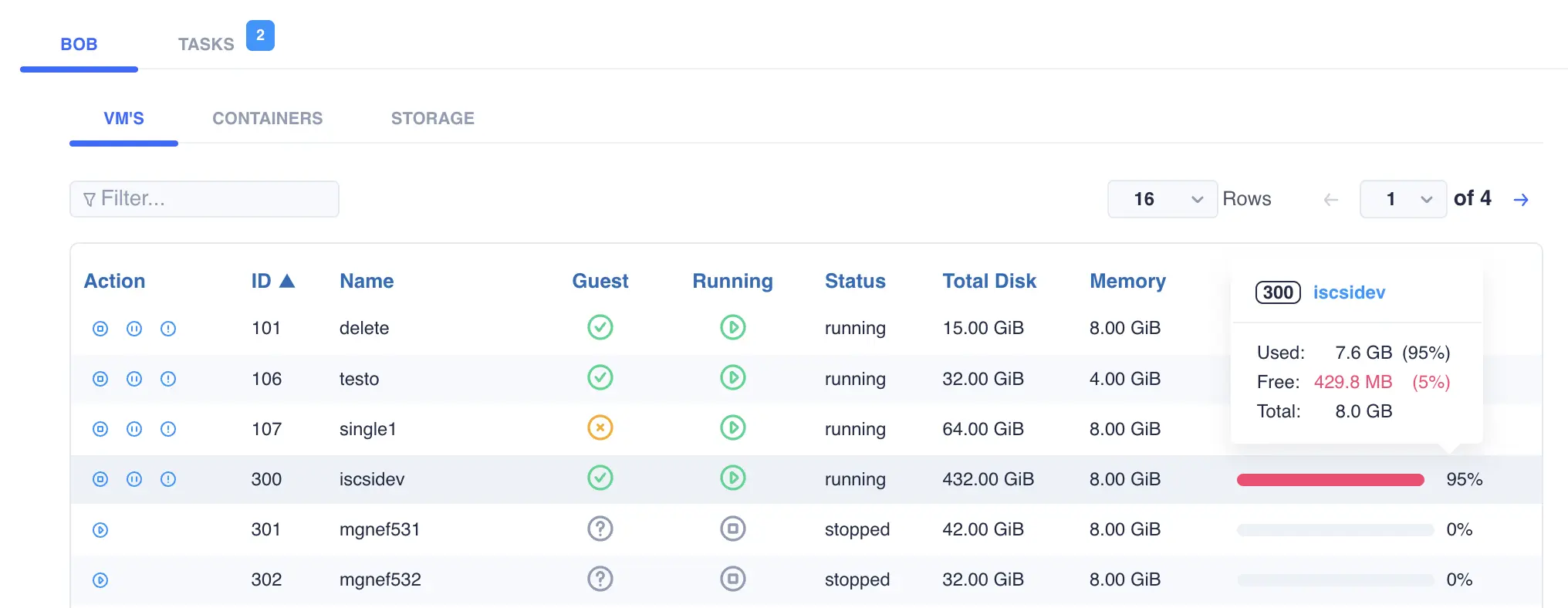The height and width of the screenshot is (608, 1568).
Task: Open the page number dropdown showing 1
Action: [1403, 199]
